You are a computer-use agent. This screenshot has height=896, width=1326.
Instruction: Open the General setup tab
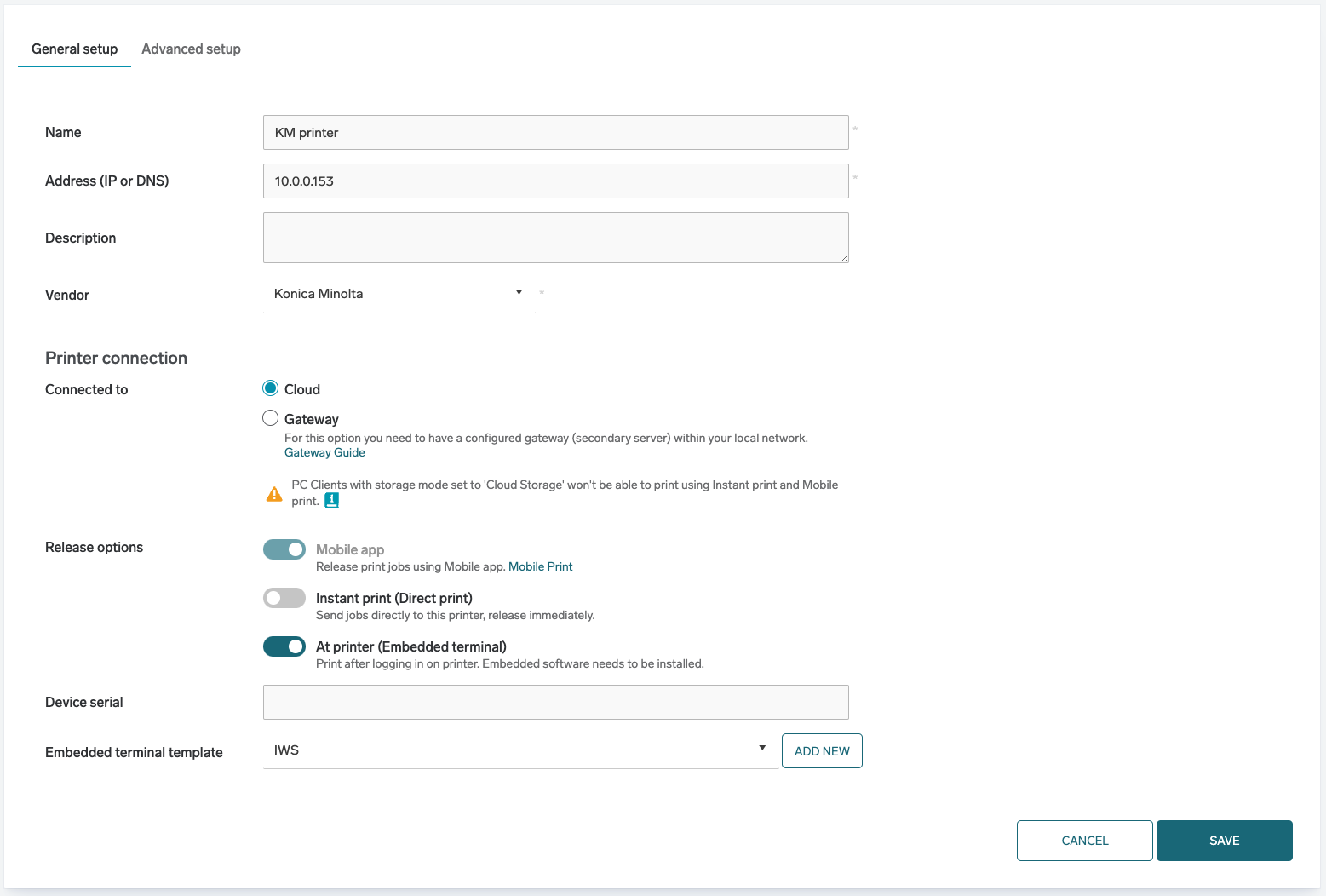(x=74, y=49)
